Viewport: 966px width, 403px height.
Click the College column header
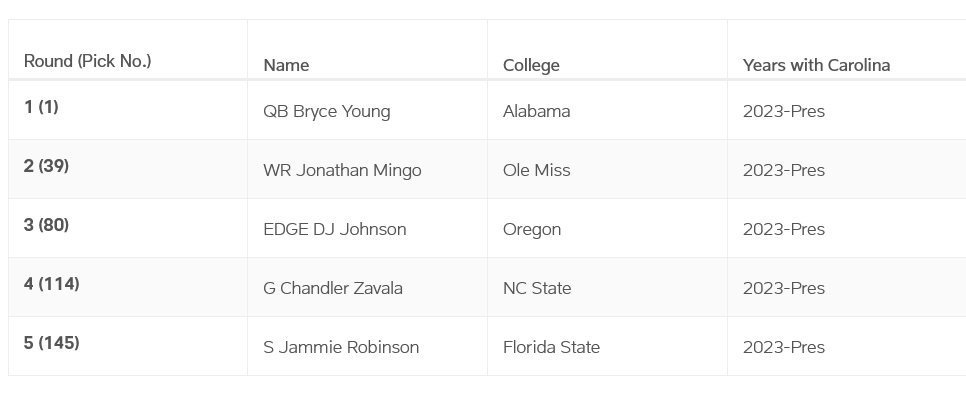[531, 65]
